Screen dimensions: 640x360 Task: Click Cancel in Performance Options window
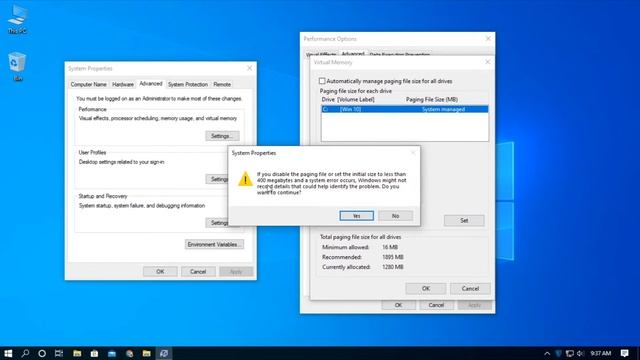pyautogui.click(x=436, y=305)
